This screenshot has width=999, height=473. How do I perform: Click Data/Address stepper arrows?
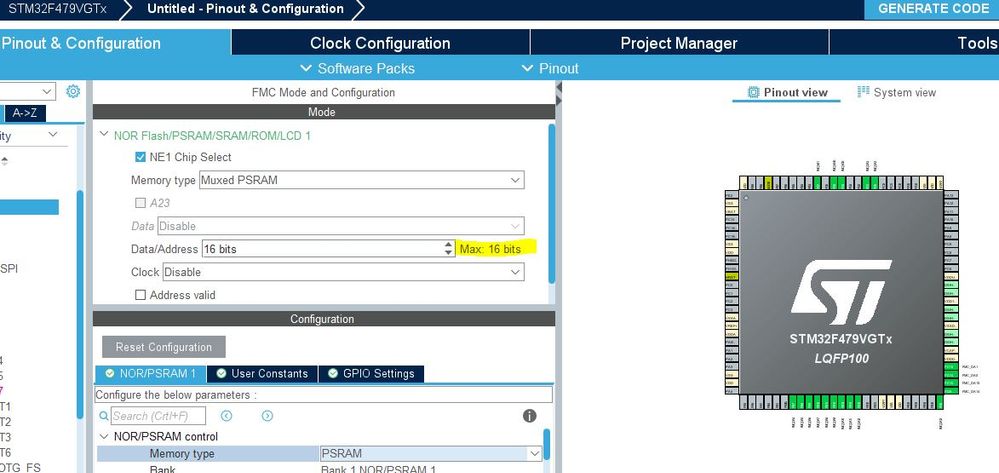pyautogui.click(x=449, y=249)
